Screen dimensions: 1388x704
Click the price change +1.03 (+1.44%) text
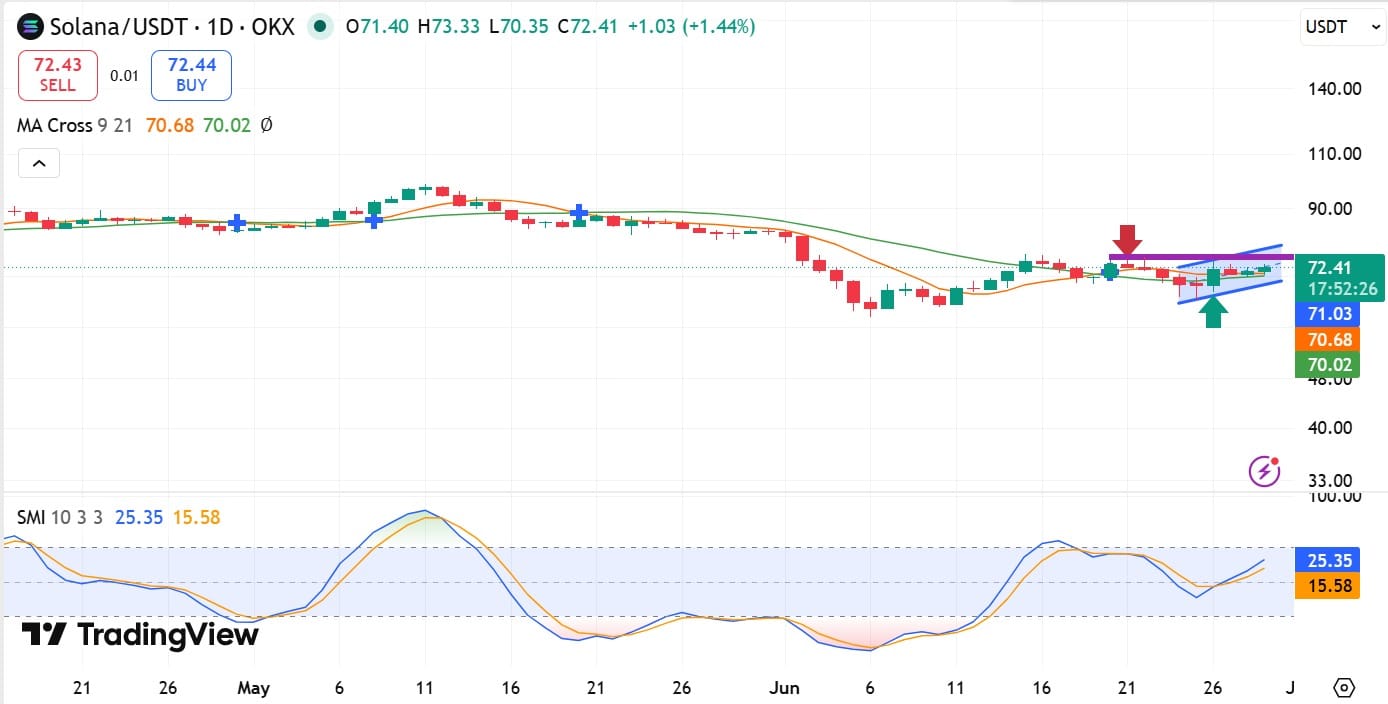[691, 27]
